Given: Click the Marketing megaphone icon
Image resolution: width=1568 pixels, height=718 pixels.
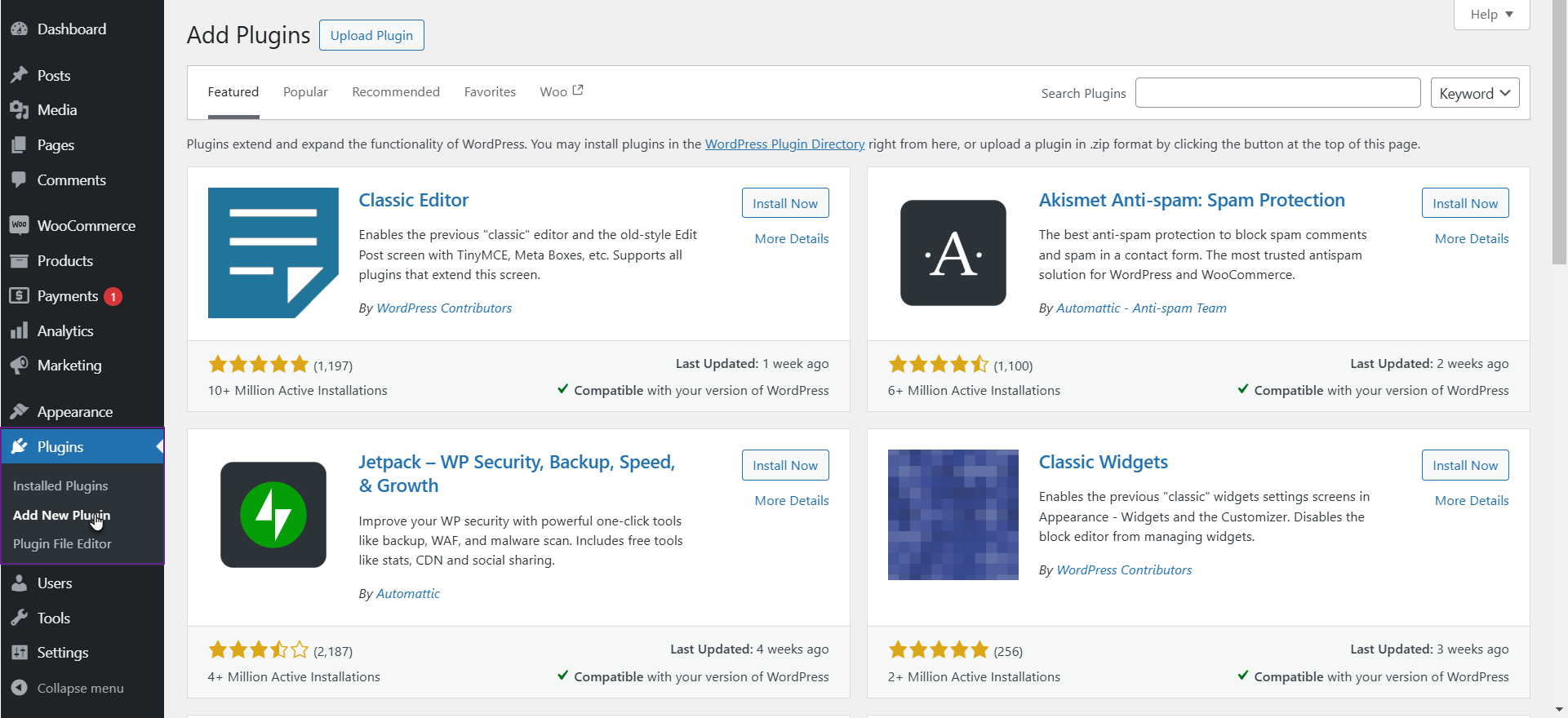Looking at the screenshot, I should click(20, 365).
